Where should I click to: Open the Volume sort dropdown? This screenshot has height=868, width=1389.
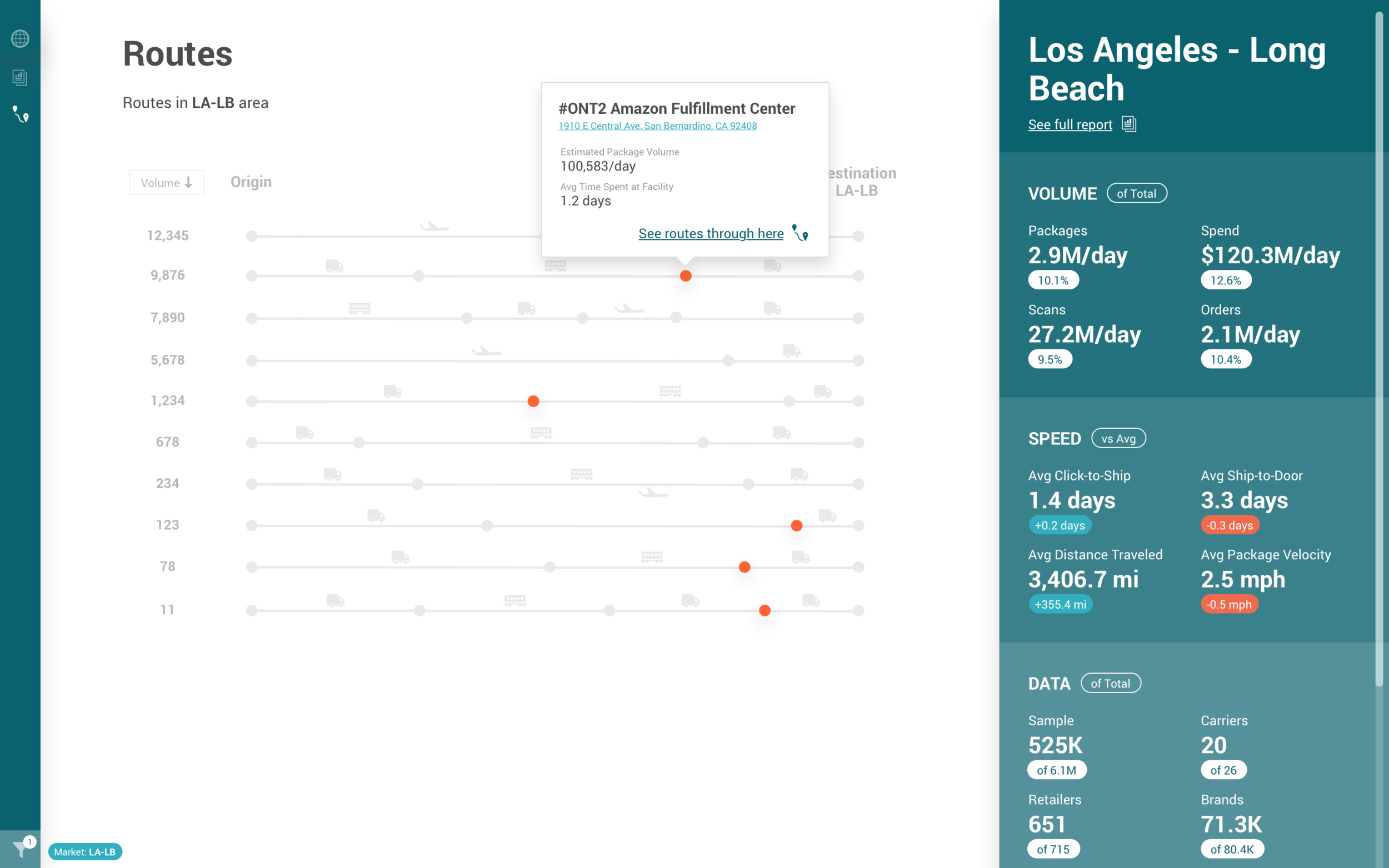(167, 183)
